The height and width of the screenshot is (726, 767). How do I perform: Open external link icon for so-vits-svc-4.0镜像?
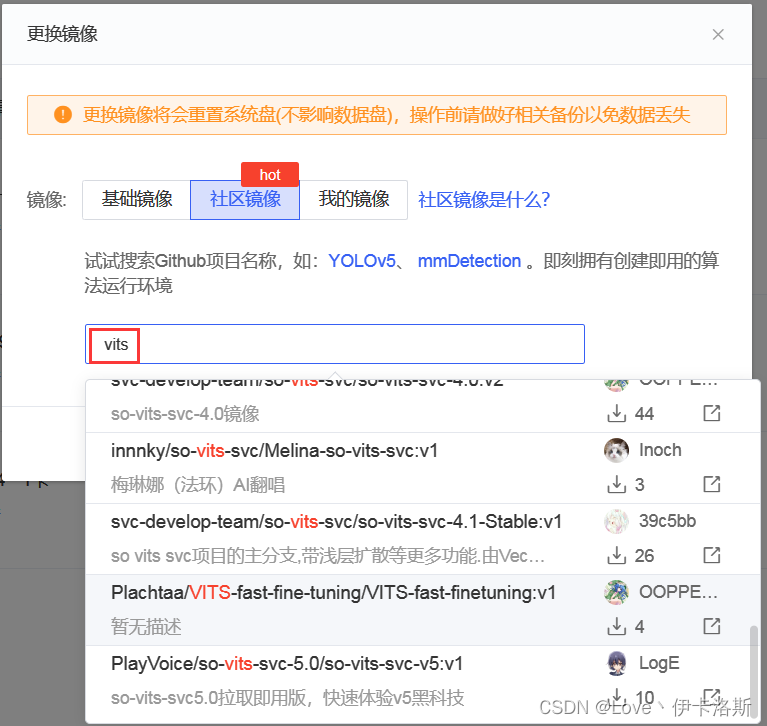coord(711,413)
